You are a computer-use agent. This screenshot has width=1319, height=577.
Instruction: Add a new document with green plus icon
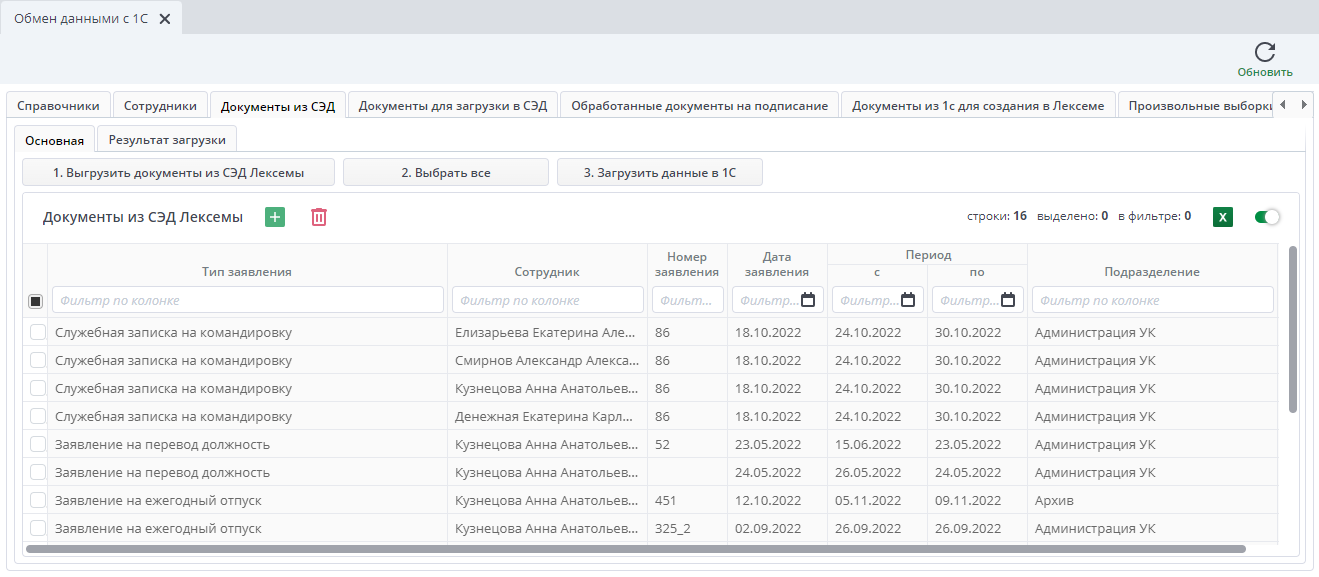[x=275, y=217]
